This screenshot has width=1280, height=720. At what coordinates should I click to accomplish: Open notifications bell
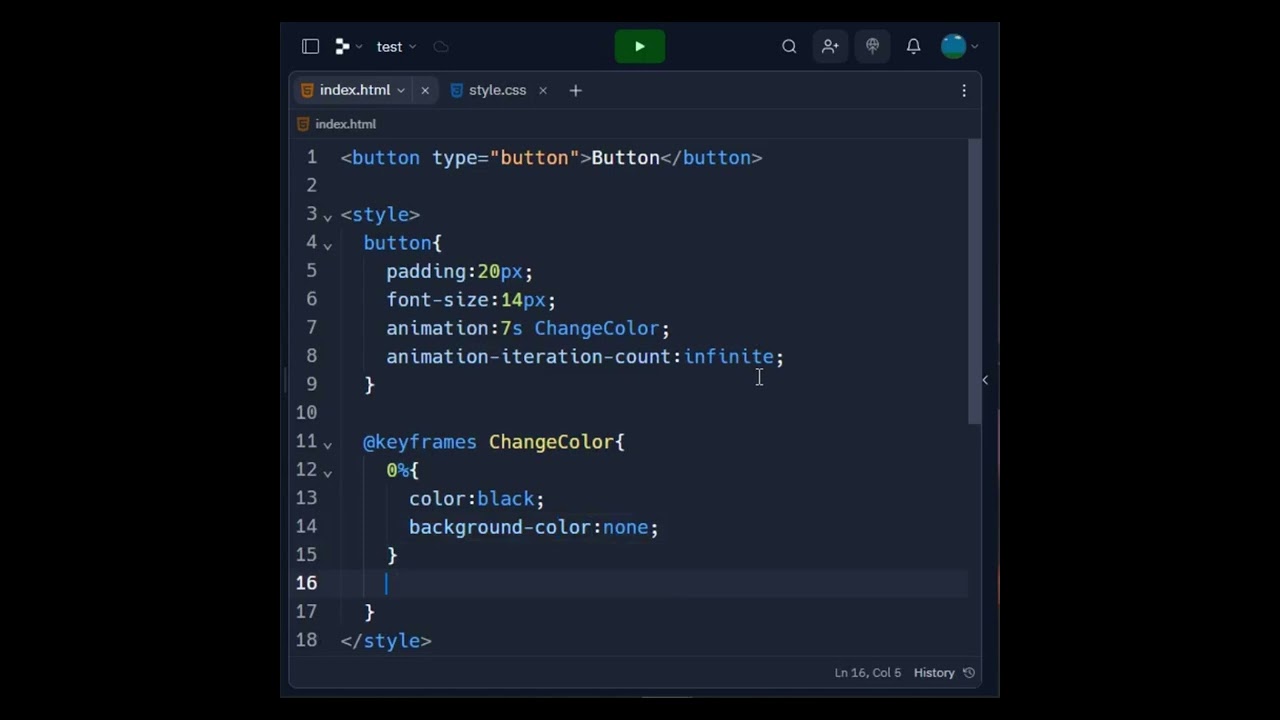click(913, 46)
